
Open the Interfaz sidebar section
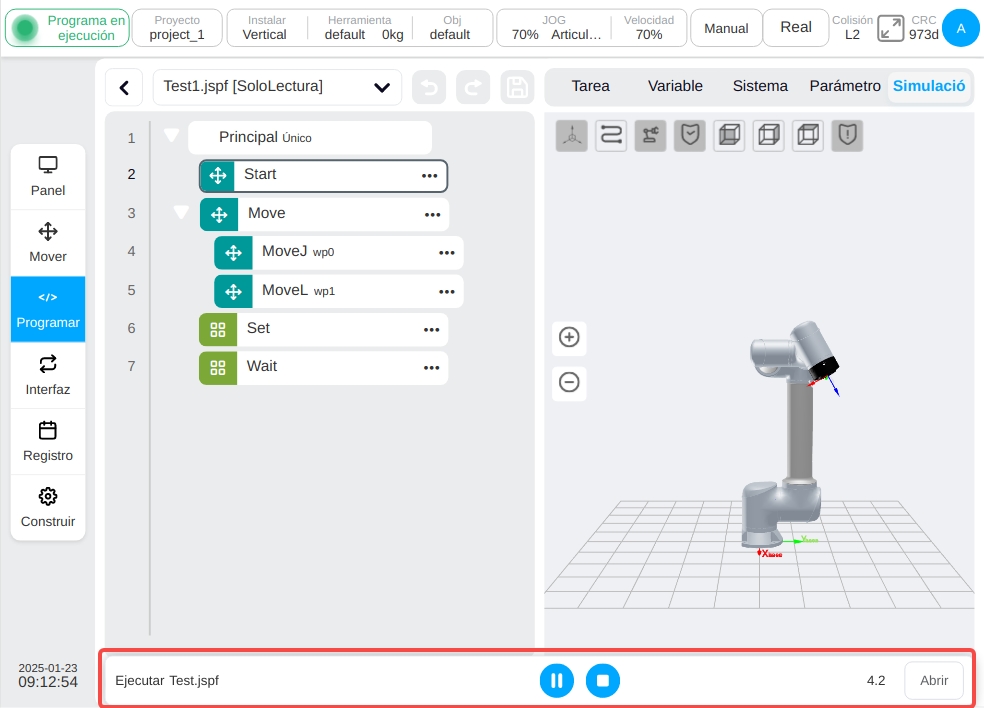[x=48, y=375]
